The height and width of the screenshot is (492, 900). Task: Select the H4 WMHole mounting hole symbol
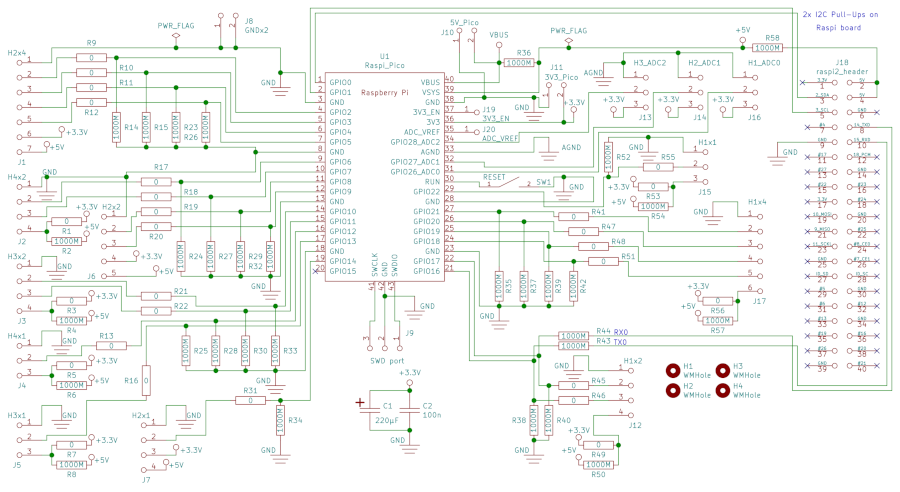pyautogui.click(x=723, y=390)
